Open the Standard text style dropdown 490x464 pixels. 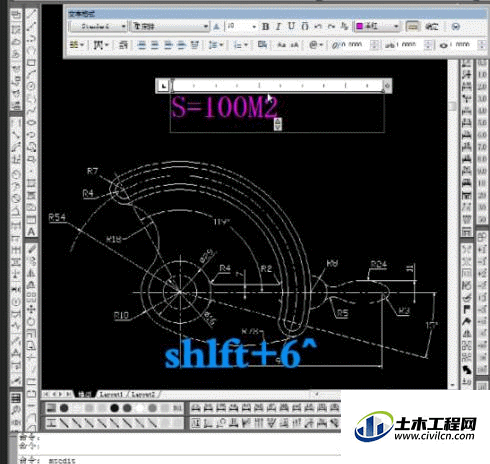pos(98,26)
